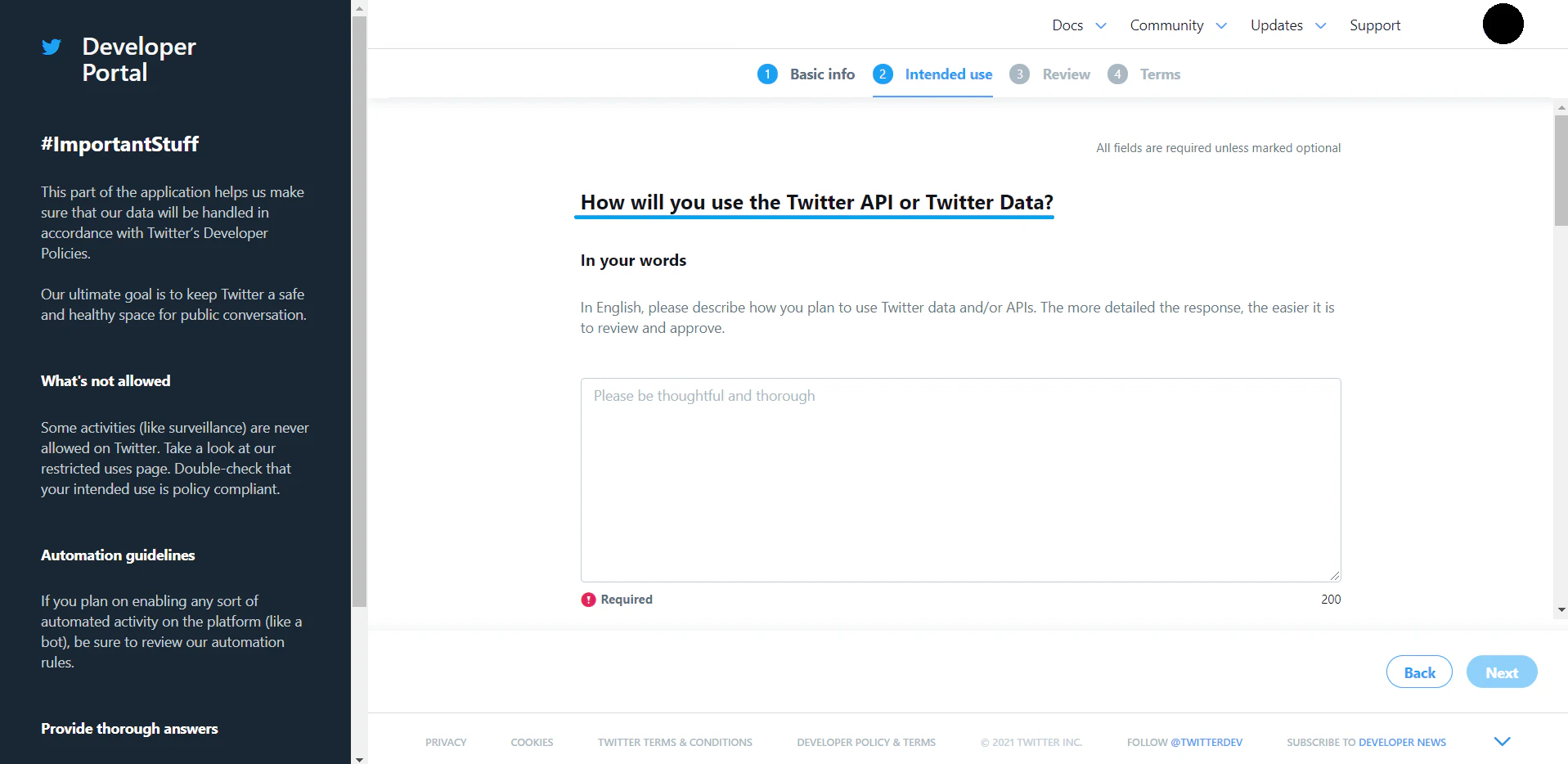Focus the intended use description textarea
Screen dimensions: 1568x764
[960, 480]
